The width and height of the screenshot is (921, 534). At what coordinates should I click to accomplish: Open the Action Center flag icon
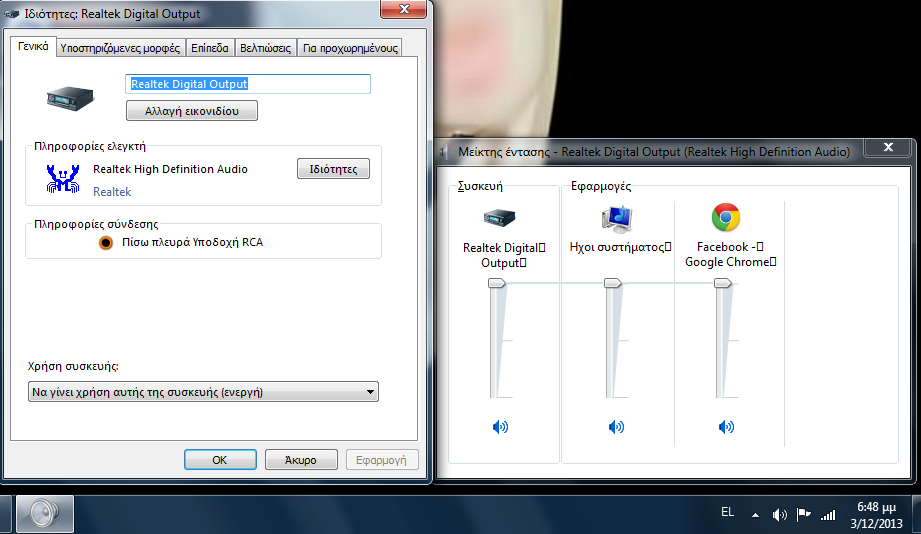[x=803, y=515]
